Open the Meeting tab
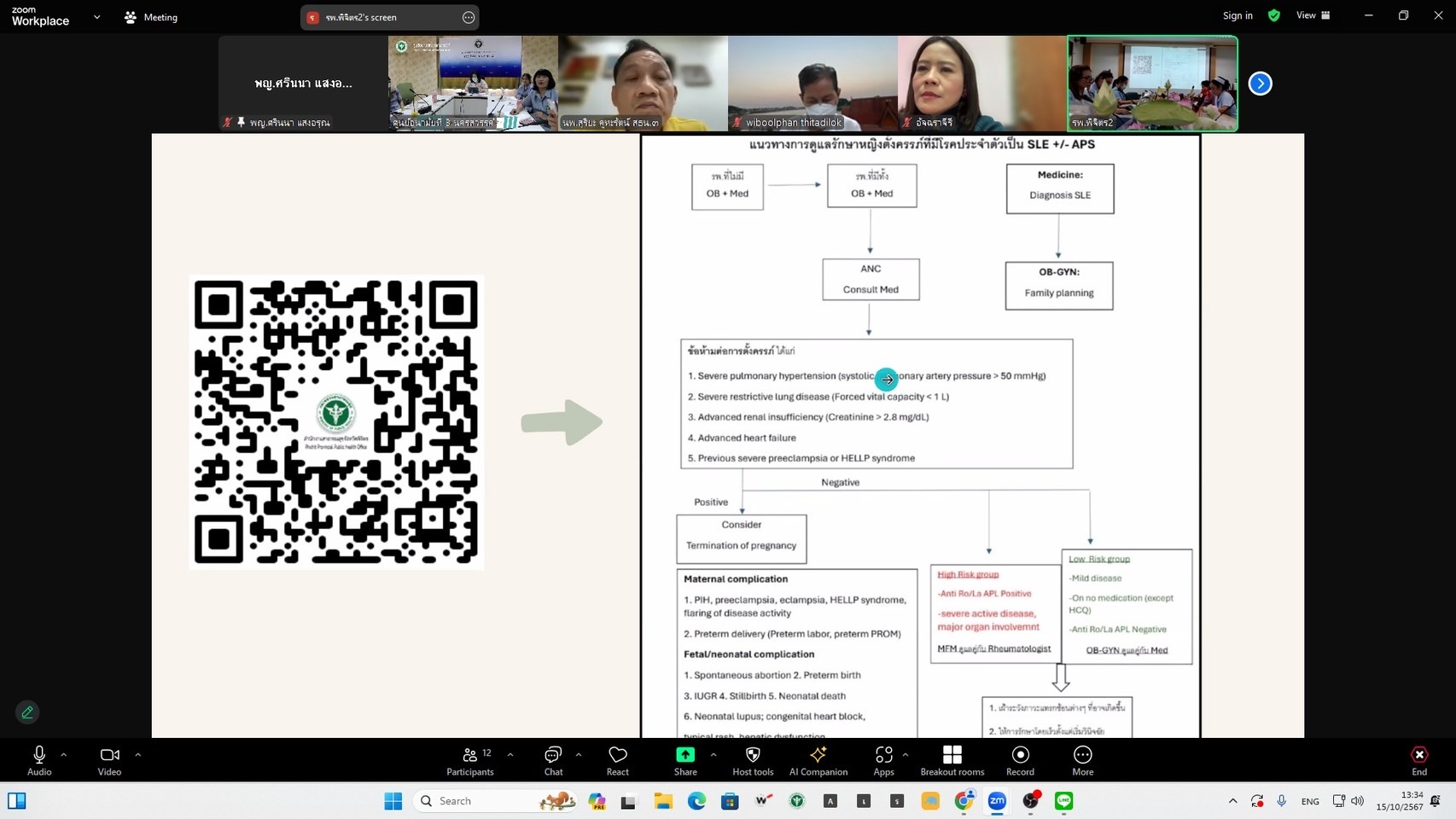The width and height of the screenshot is (1456, 819). (x=151, y=17)
